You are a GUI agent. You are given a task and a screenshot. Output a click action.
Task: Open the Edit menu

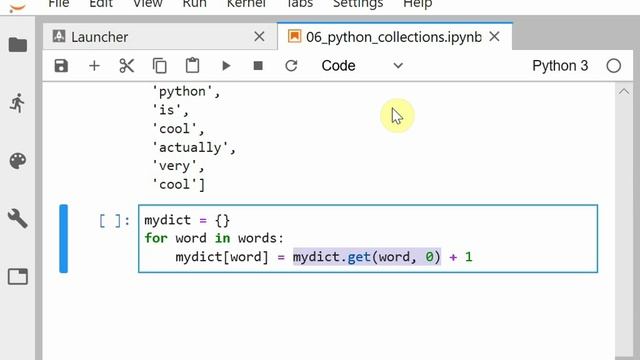[x=101, y=4]
